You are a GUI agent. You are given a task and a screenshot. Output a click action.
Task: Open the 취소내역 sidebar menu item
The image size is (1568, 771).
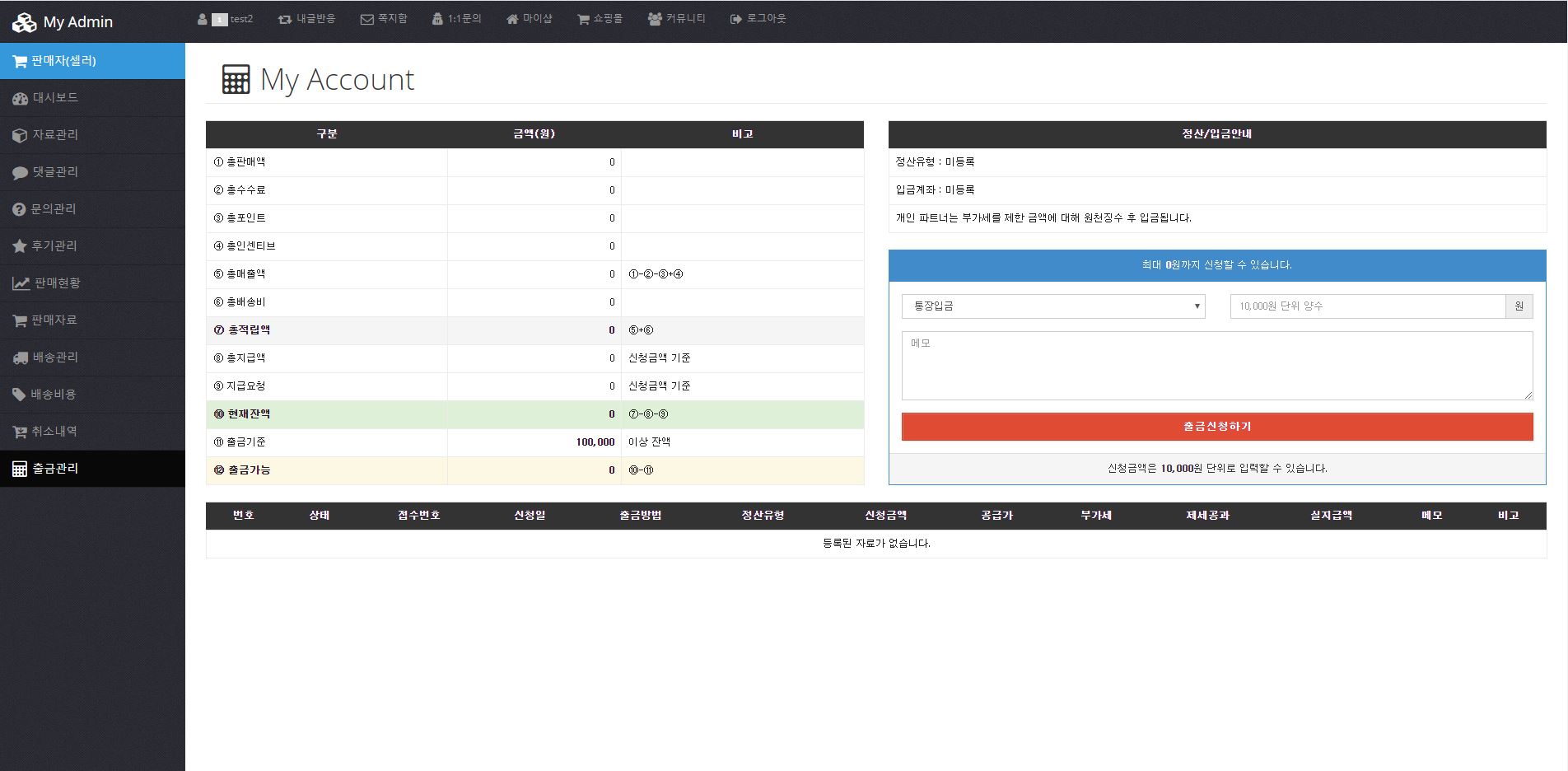[54, 432]
